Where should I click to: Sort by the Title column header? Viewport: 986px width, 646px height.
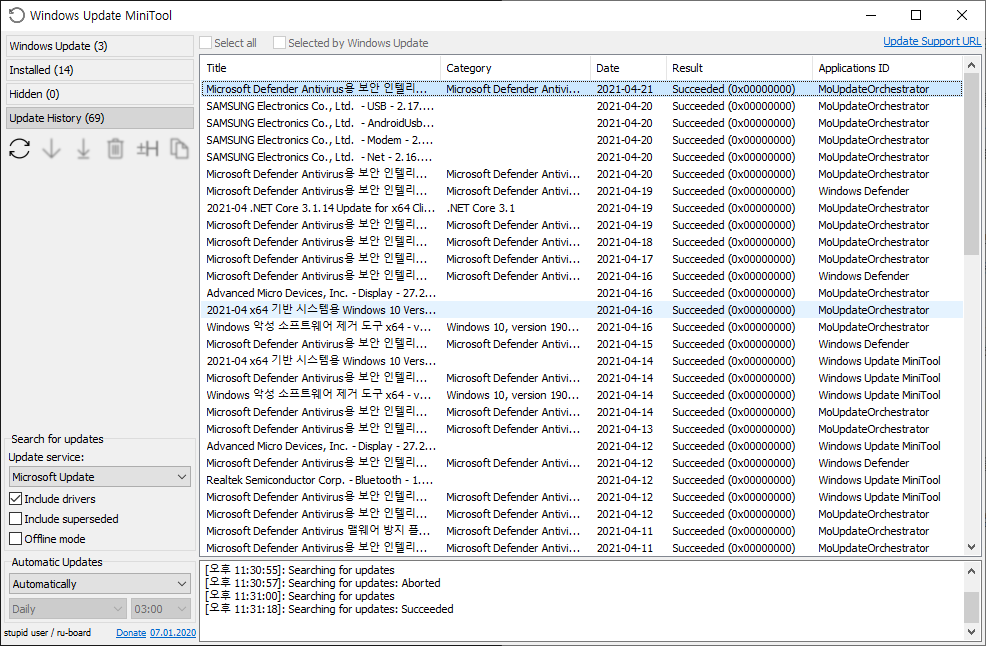tap(321, 68)
